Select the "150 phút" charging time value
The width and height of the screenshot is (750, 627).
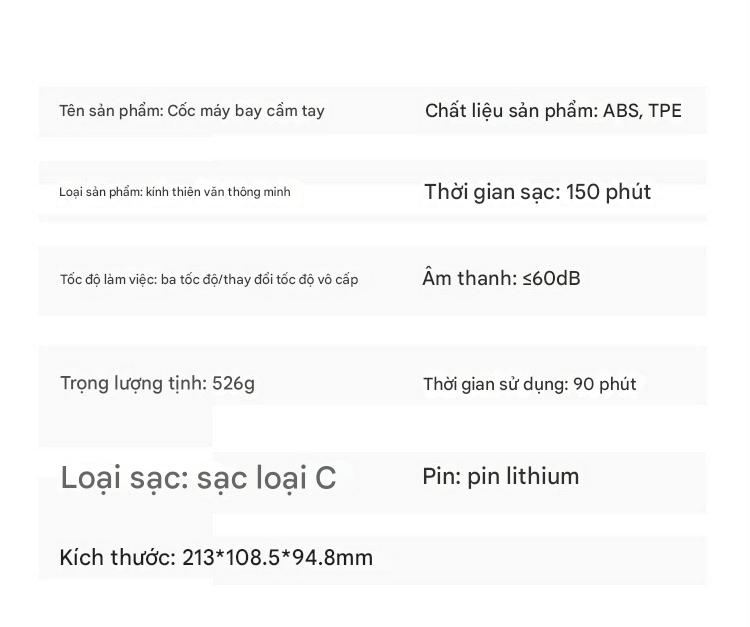point(608,192)
